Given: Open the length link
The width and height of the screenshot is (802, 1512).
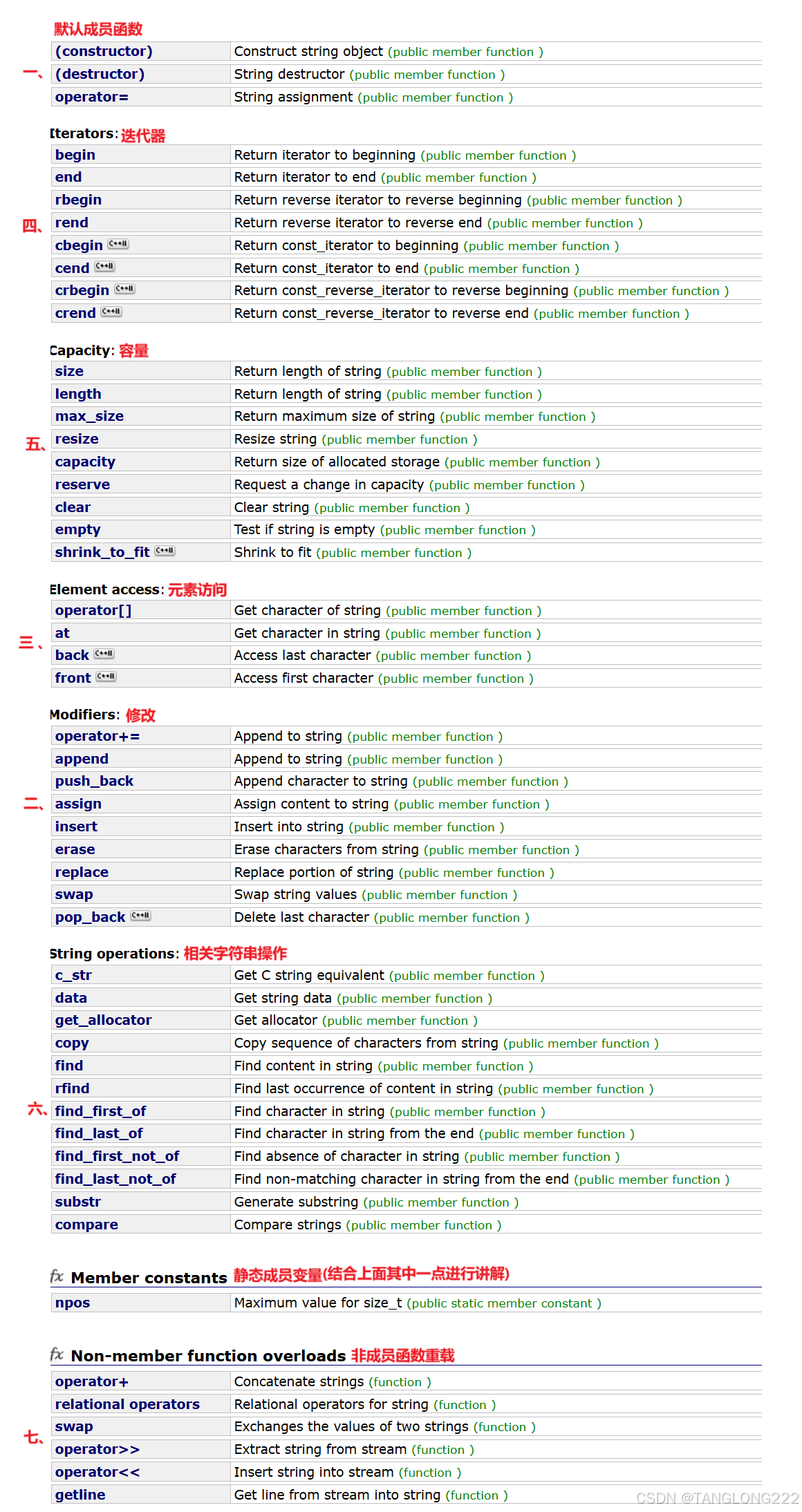Looking at the screenshot, I should [78, 394].
